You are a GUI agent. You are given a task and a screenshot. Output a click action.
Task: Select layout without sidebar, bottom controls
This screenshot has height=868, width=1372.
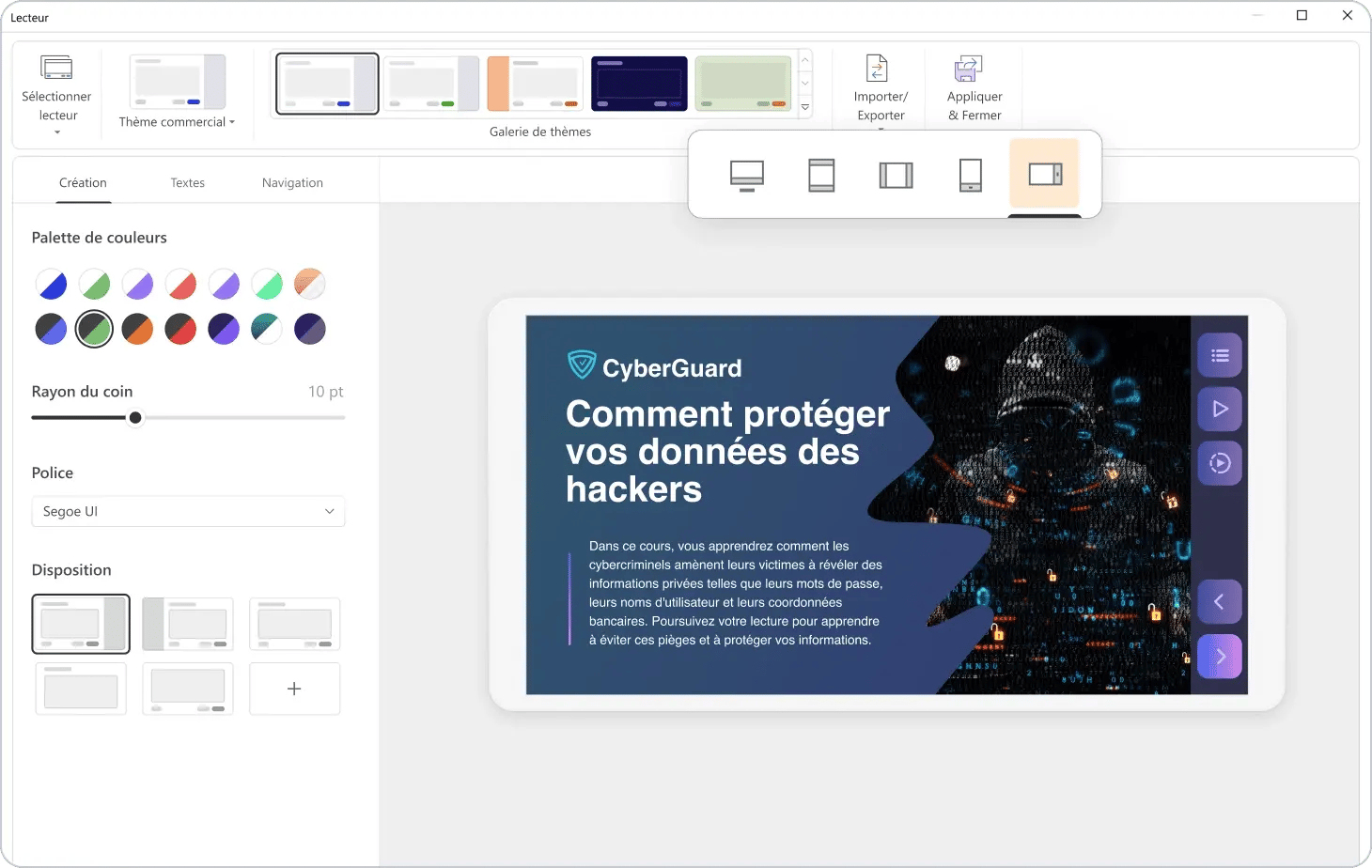294,624
